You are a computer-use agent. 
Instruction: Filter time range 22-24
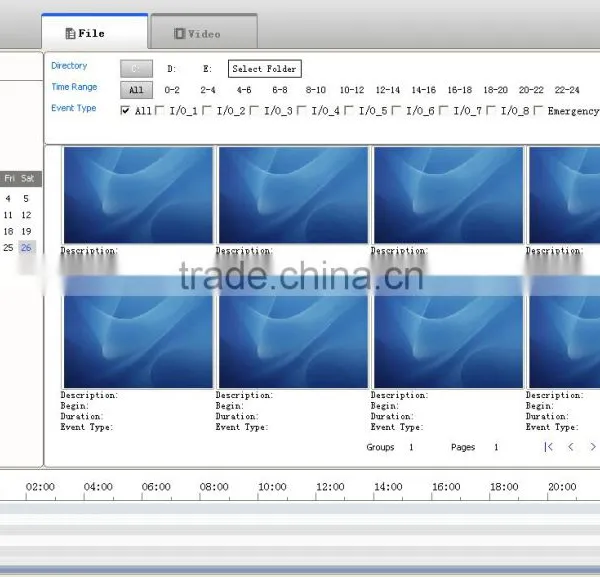567,90
